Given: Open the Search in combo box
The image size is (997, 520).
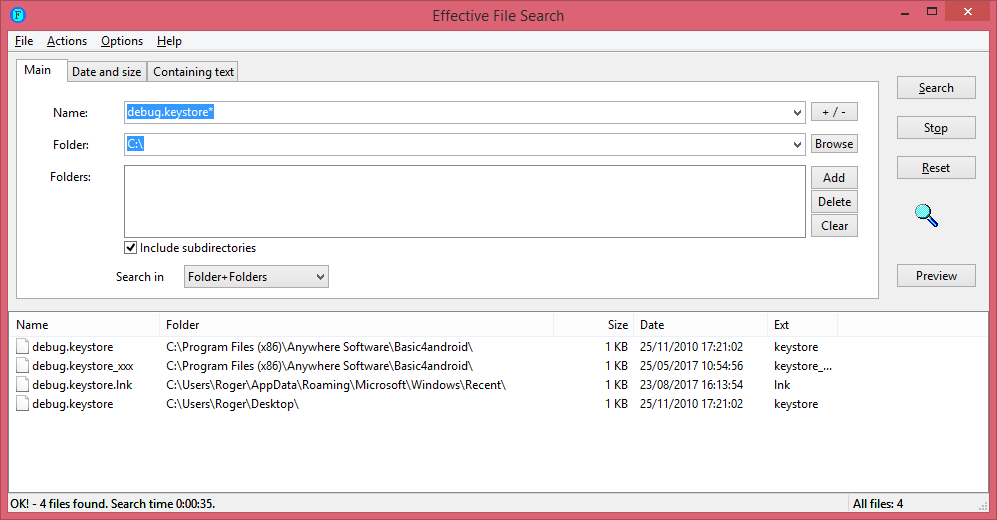Looking at the screenshot, I should click(x=256, y=277).
